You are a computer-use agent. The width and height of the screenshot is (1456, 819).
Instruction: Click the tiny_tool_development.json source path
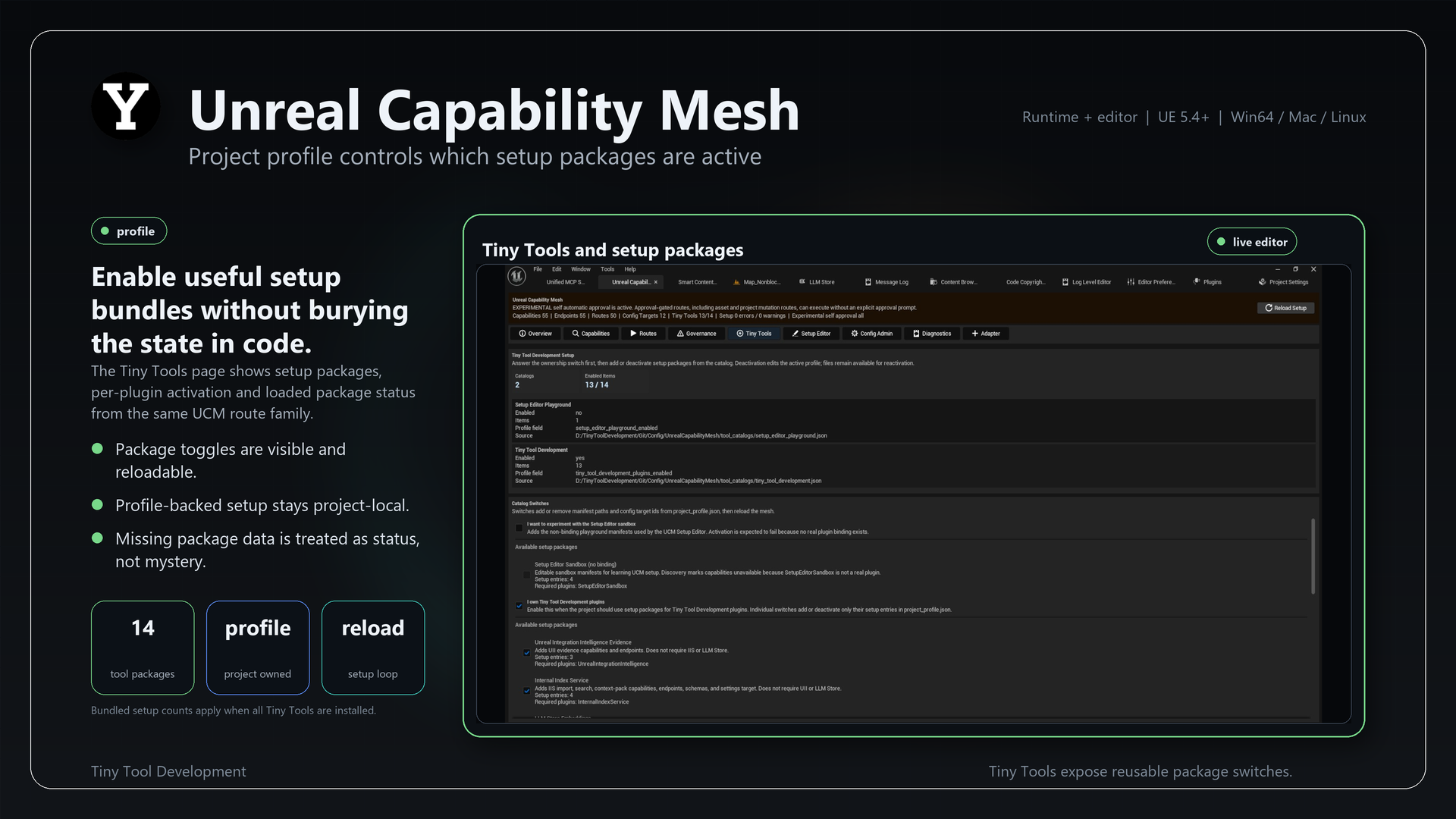[x=698, y=481]
